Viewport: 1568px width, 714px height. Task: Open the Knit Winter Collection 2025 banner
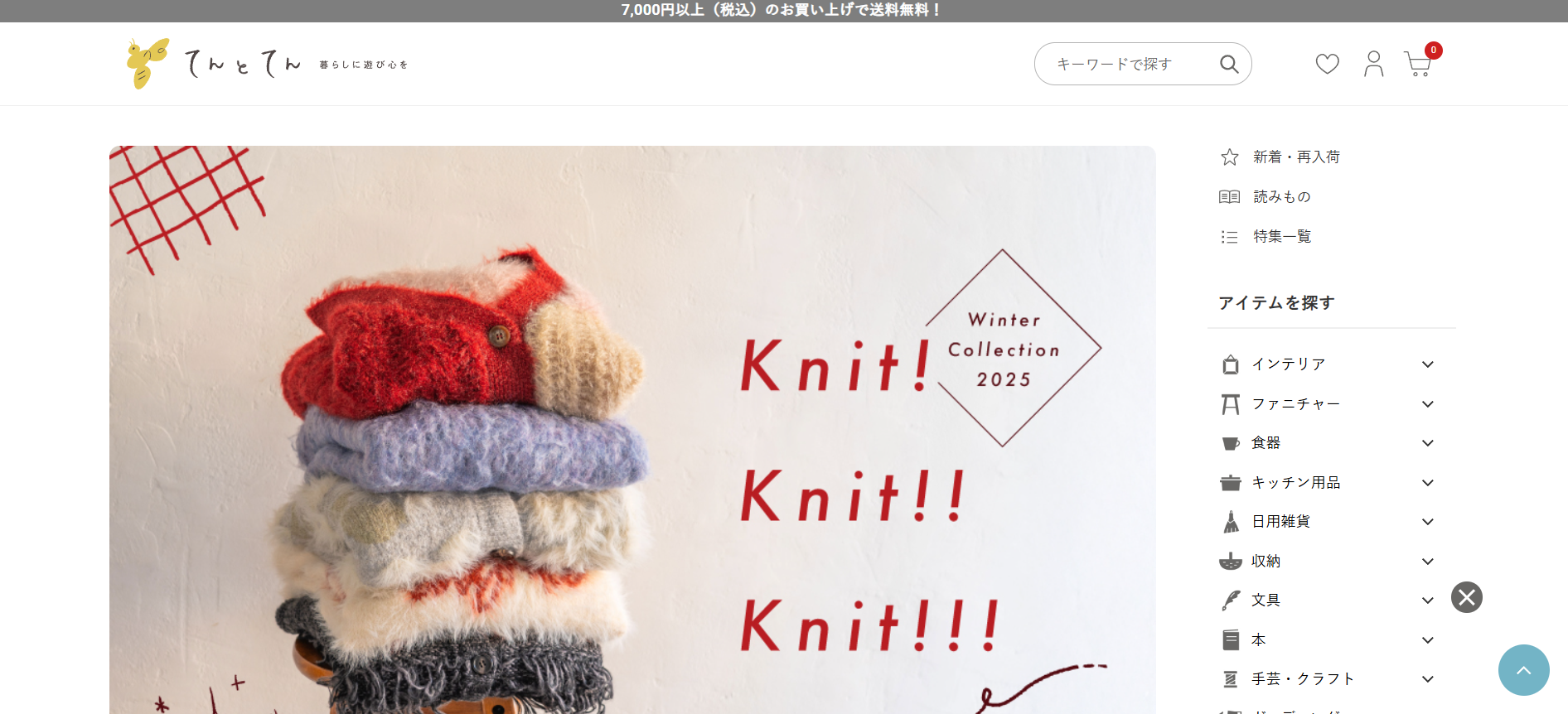tap(632, 430)
